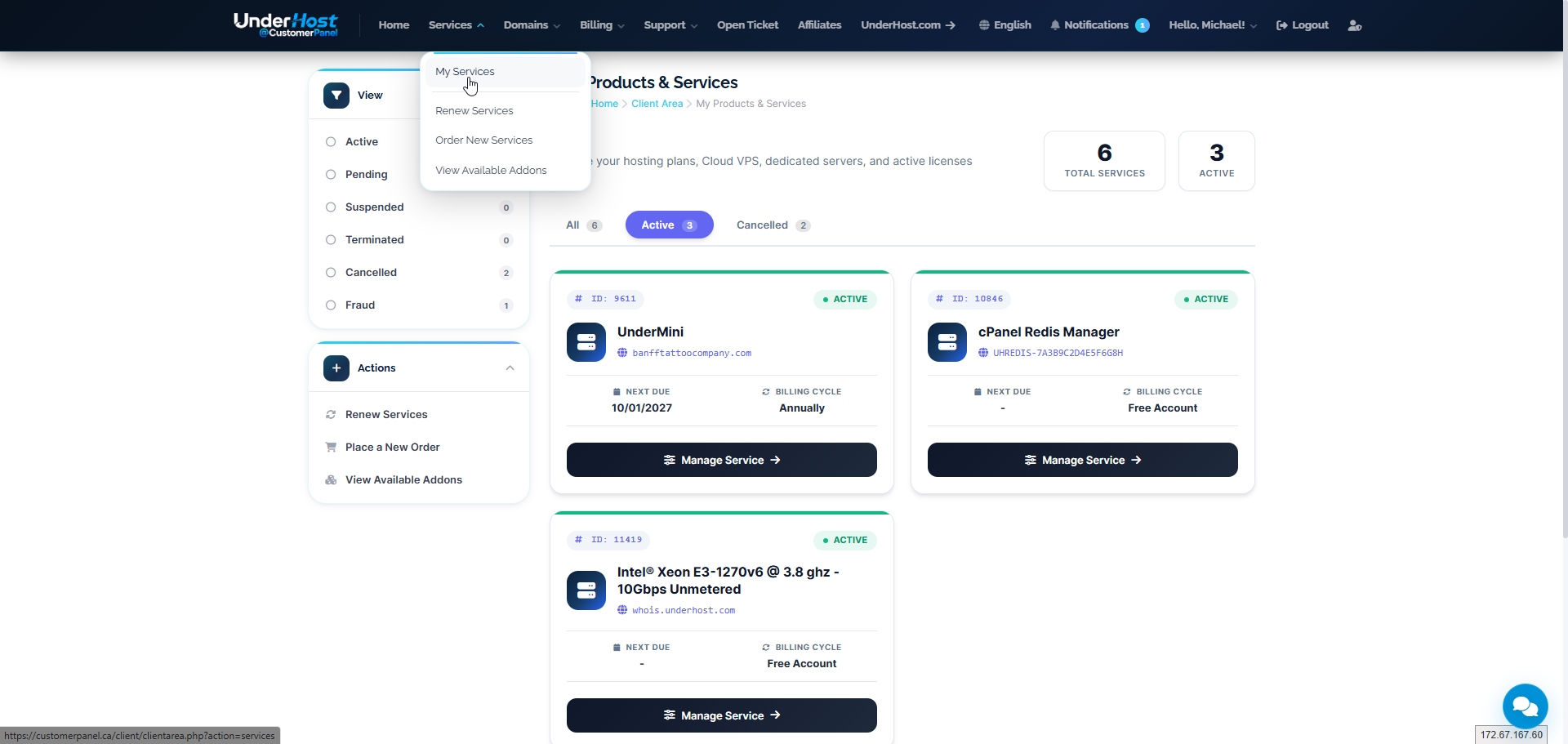Click the cart icon for Place a New Order

coord(331,448)
